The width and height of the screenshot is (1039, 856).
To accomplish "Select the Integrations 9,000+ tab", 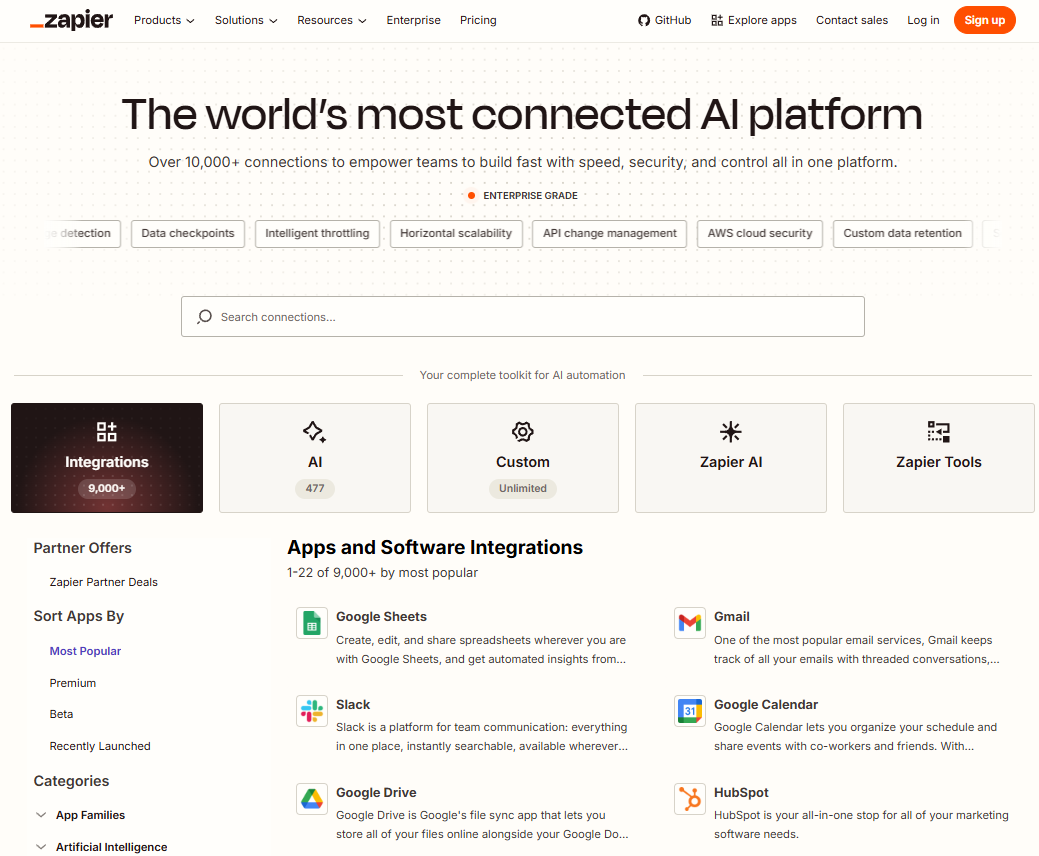I will (107, 458).
